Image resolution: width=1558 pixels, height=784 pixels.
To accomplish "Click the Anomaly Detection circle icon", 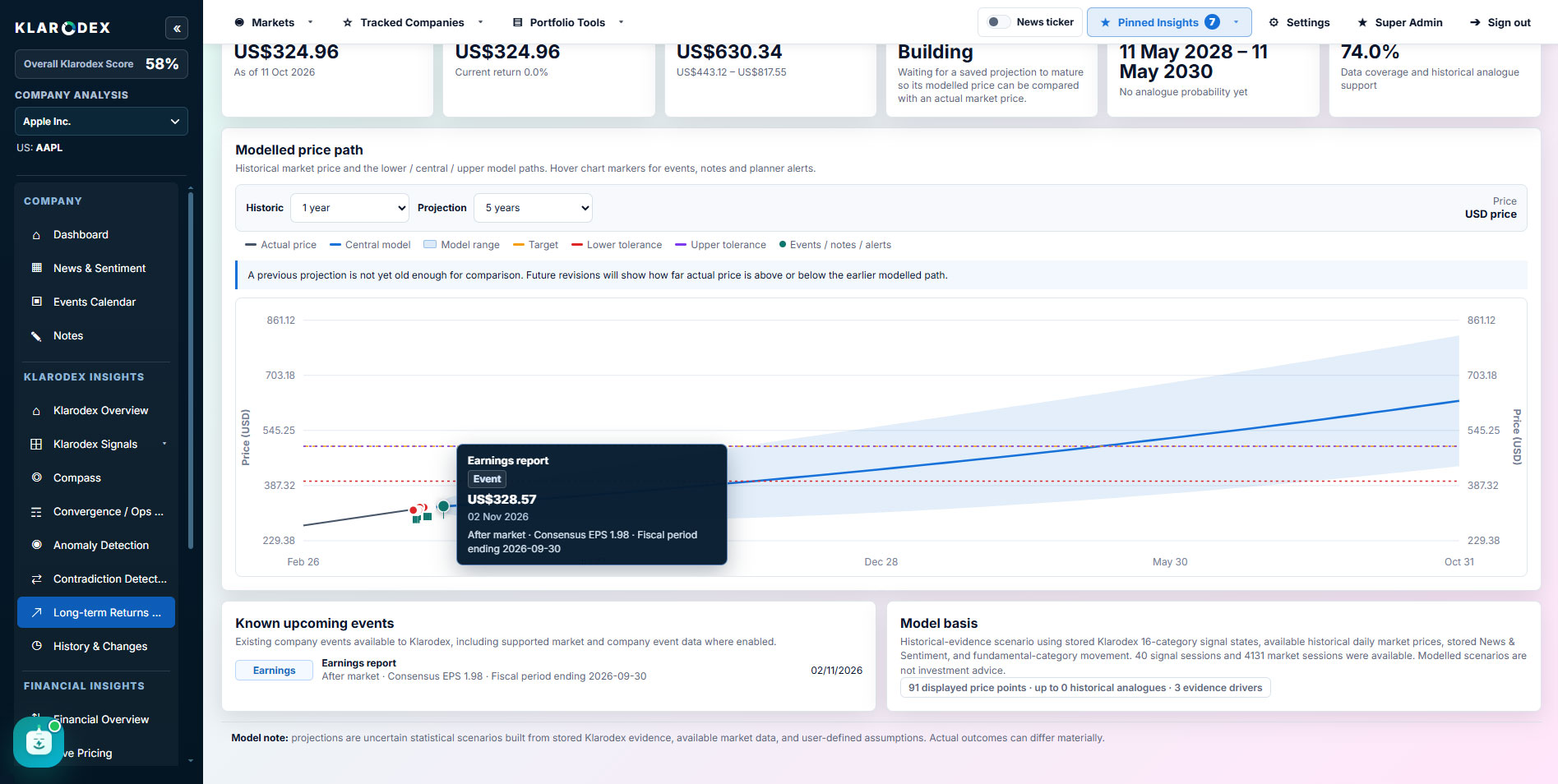I will (x=36, y=545).
